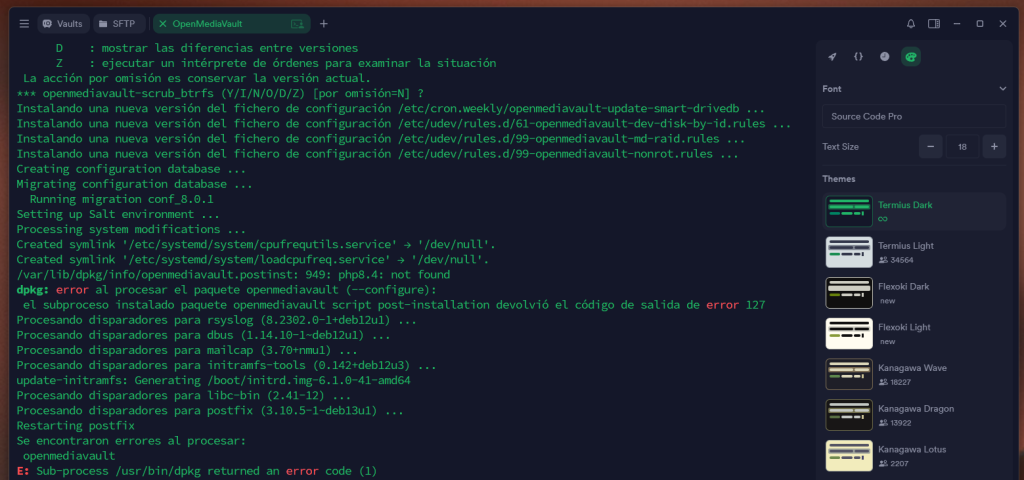Maximize the Termius window

(980, 24)
